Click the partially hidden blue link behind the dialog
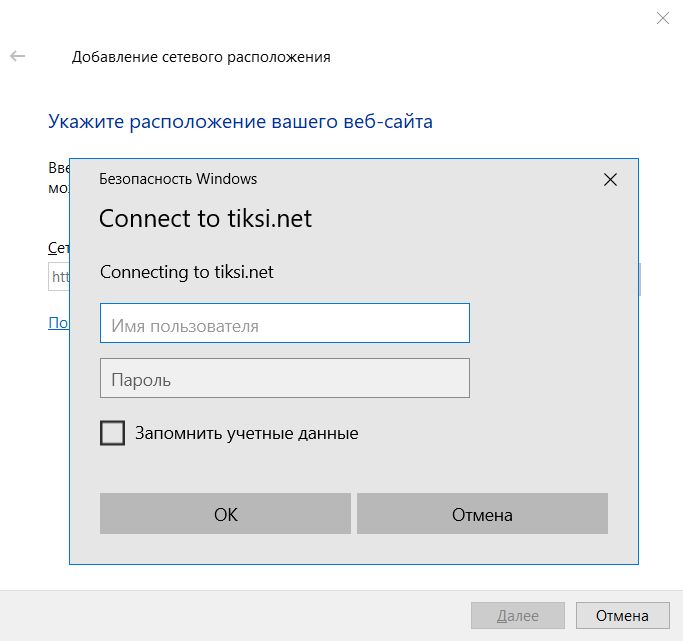 [x=58, y=323]
